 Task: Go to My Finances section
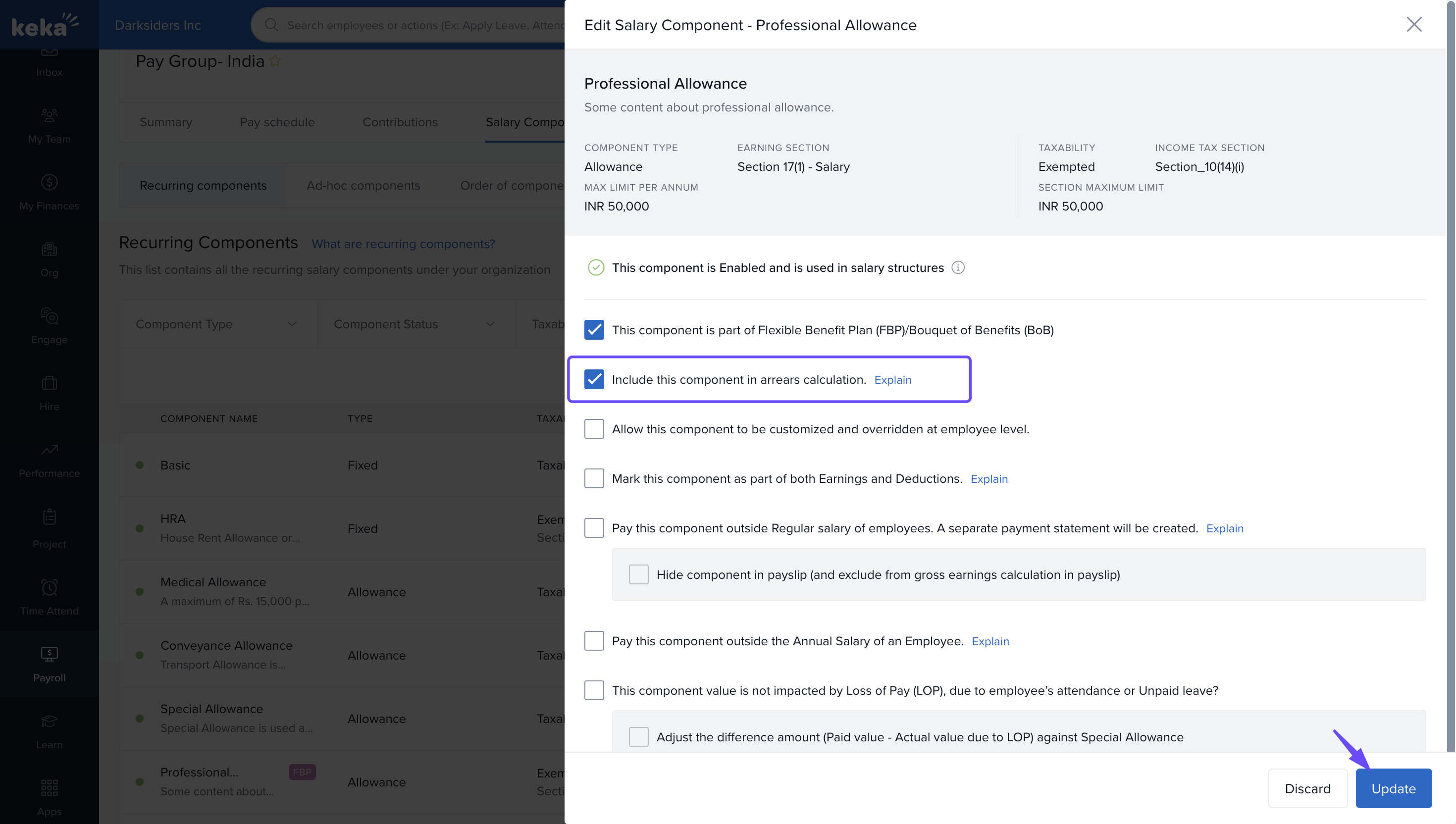(x=49, y=193)
